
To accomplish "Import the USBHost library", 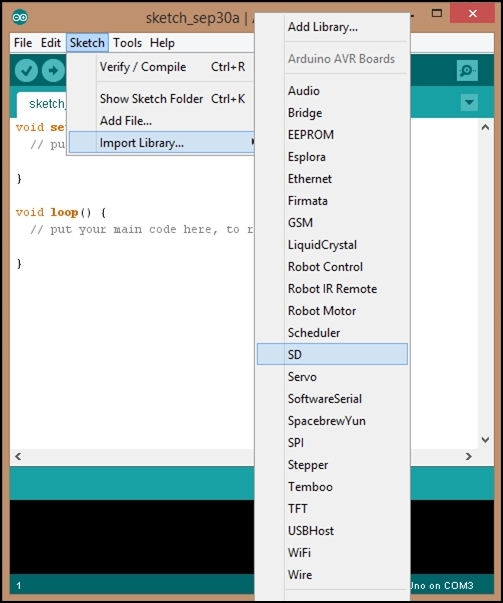I will [332, 530].
